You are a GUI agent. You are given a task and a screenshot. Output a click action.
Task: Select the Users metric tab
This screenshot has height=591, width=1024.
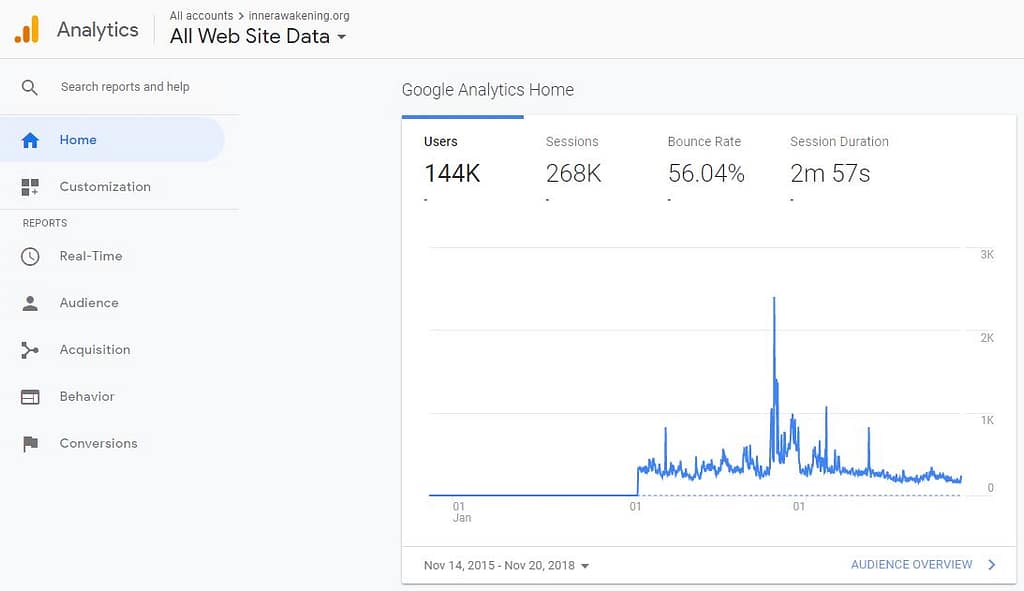coord(452,163)
